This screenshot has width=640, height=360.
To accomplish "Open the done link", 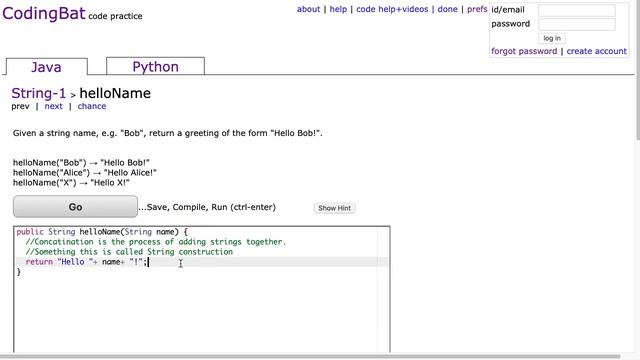I will click(x=447, y=9).
